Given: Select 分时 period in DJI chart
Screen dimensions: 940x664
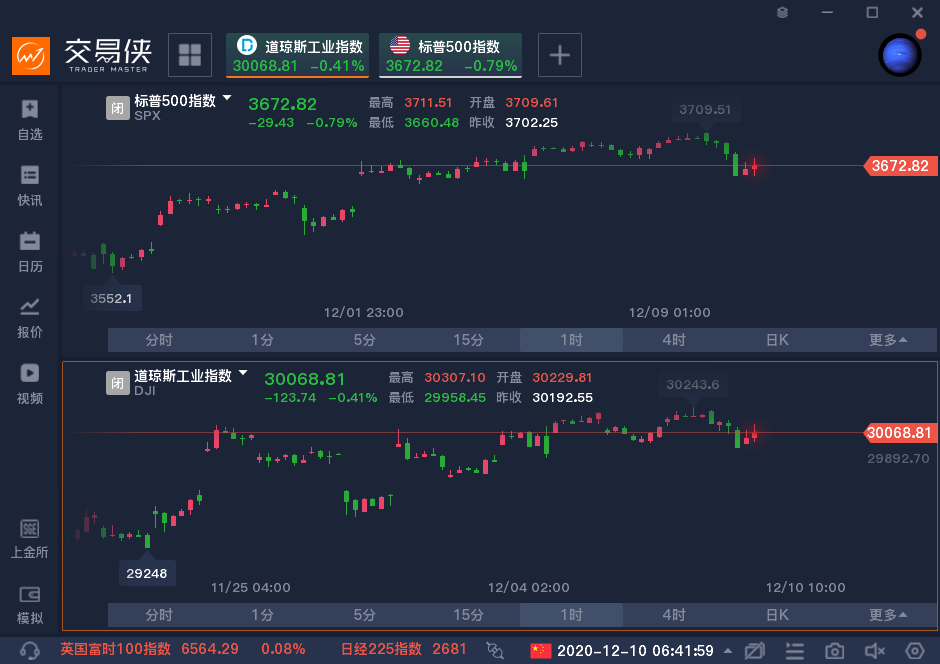Looking at the screenshot, I should 159,615.
